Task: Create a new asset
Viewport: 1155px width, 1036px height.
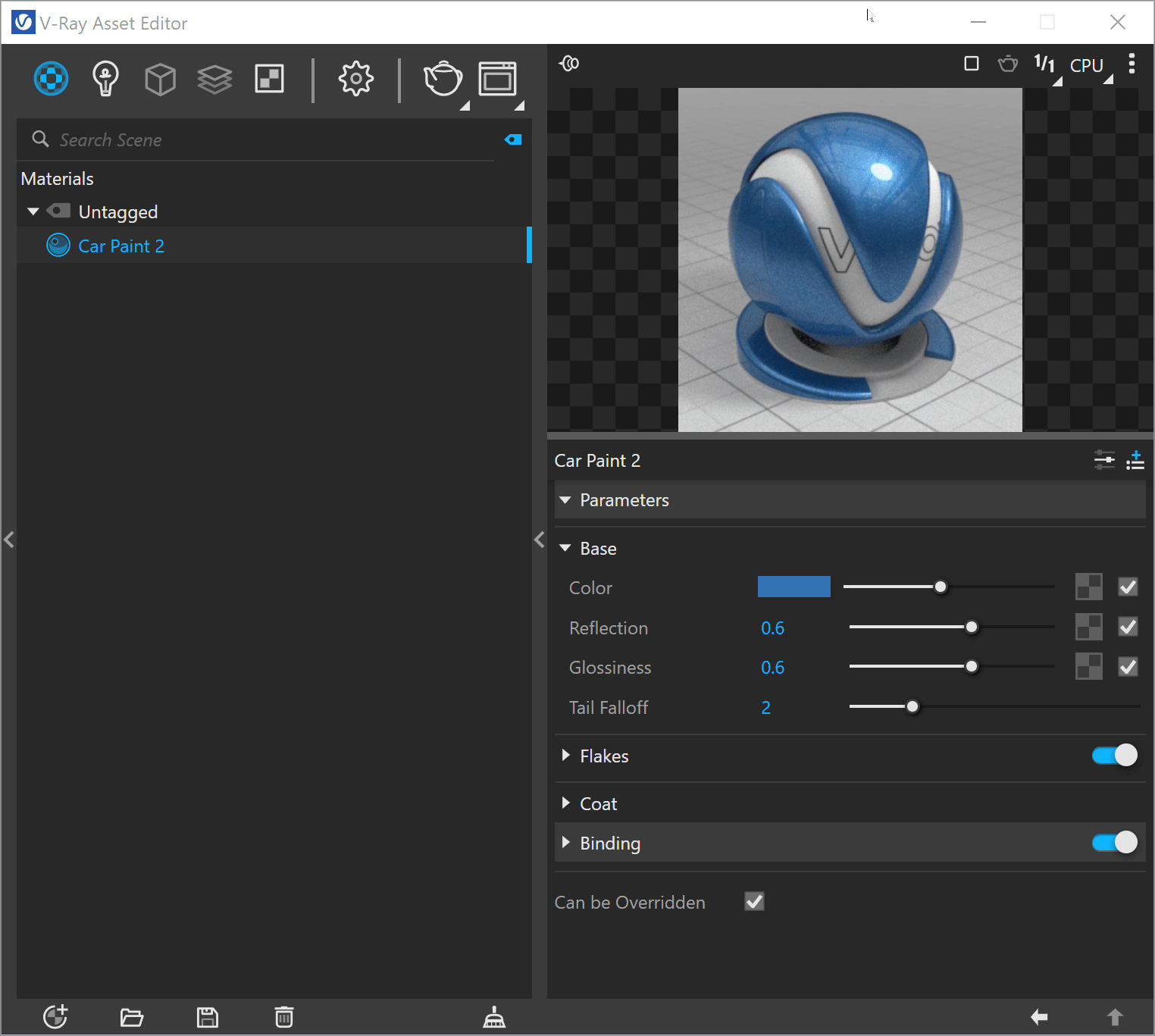Action: tap(55, 1017)
